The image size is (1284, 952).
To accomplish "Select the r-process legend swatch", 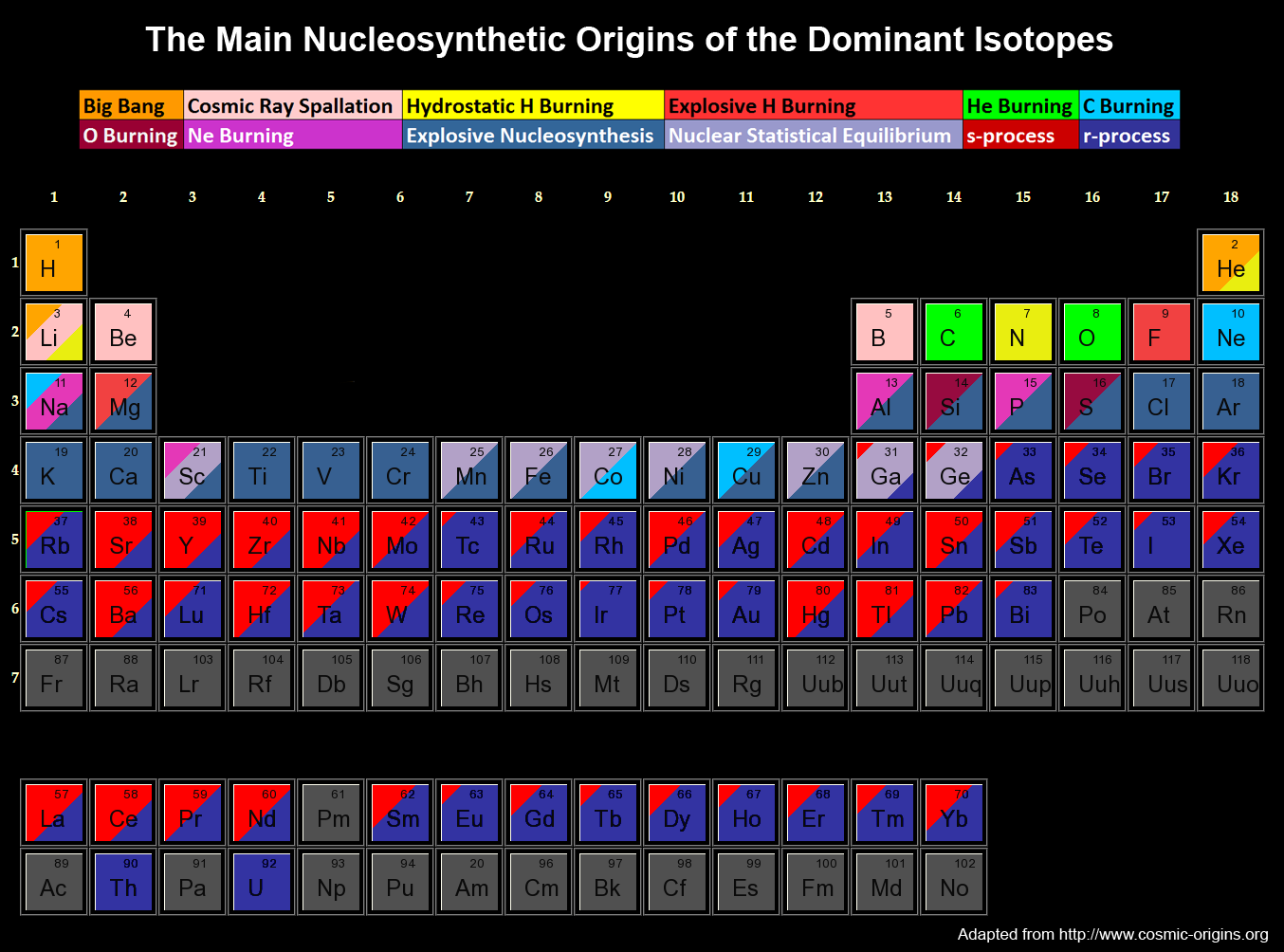I will tap(1128, 136).
